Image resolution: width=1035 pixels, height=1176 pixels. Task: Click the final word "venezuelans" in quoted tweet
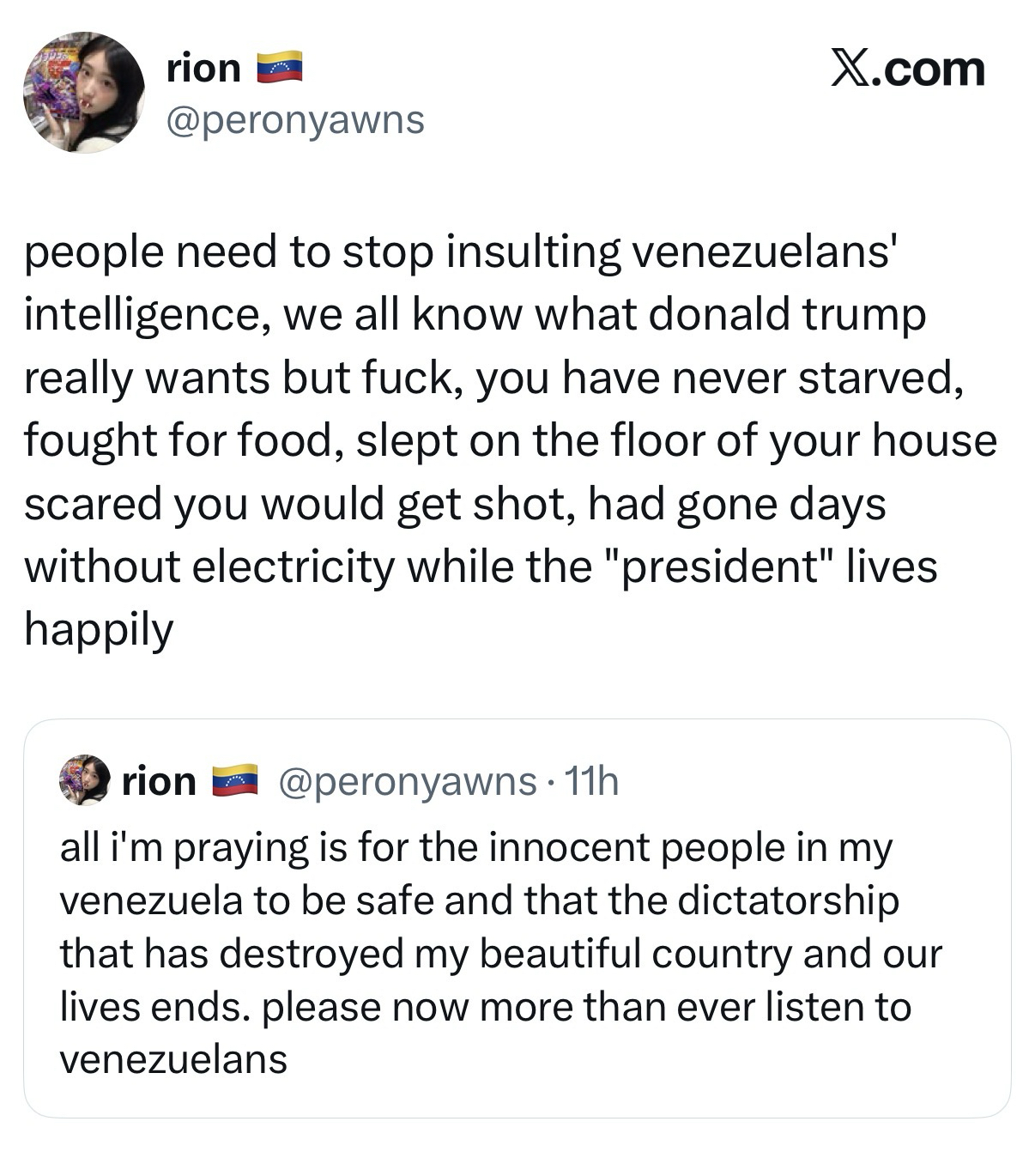coord(173,1059)
